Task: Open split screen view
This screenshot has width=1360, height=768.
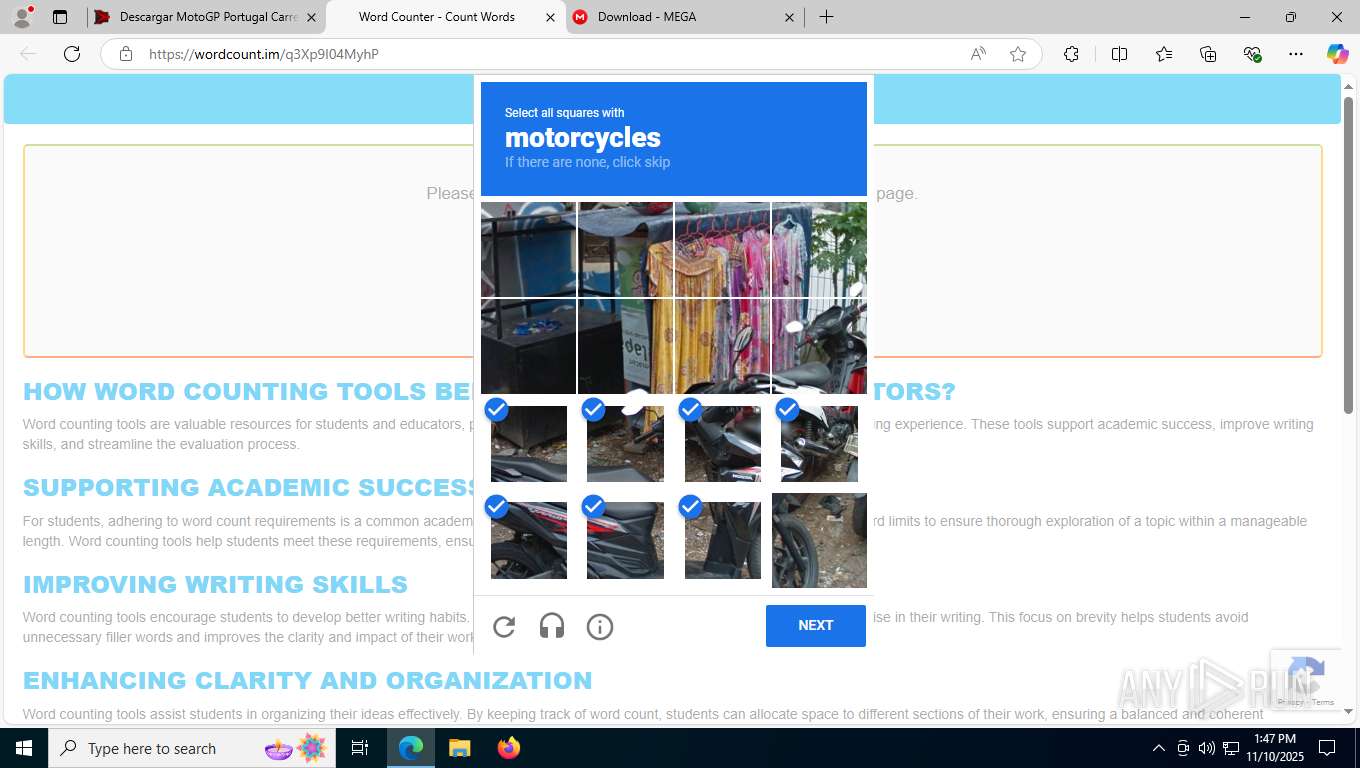Action: pyautogui.click(x=1119, y=54)
